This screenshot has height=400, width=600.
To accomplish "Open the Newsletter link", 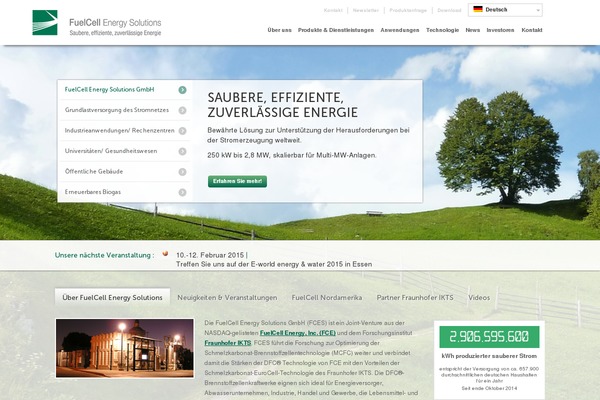I will (366, 10).
